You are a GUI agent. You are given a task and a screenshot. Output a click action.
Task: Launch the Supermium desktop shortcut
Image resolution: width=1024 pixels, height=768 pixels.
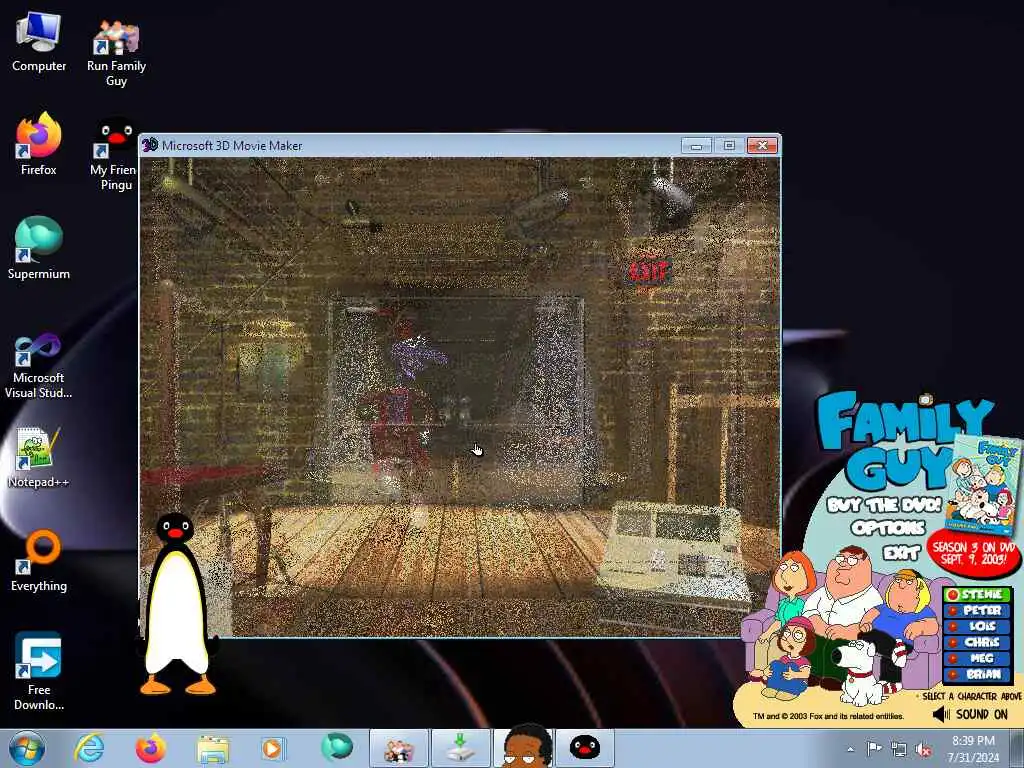[x=39, y=248]
